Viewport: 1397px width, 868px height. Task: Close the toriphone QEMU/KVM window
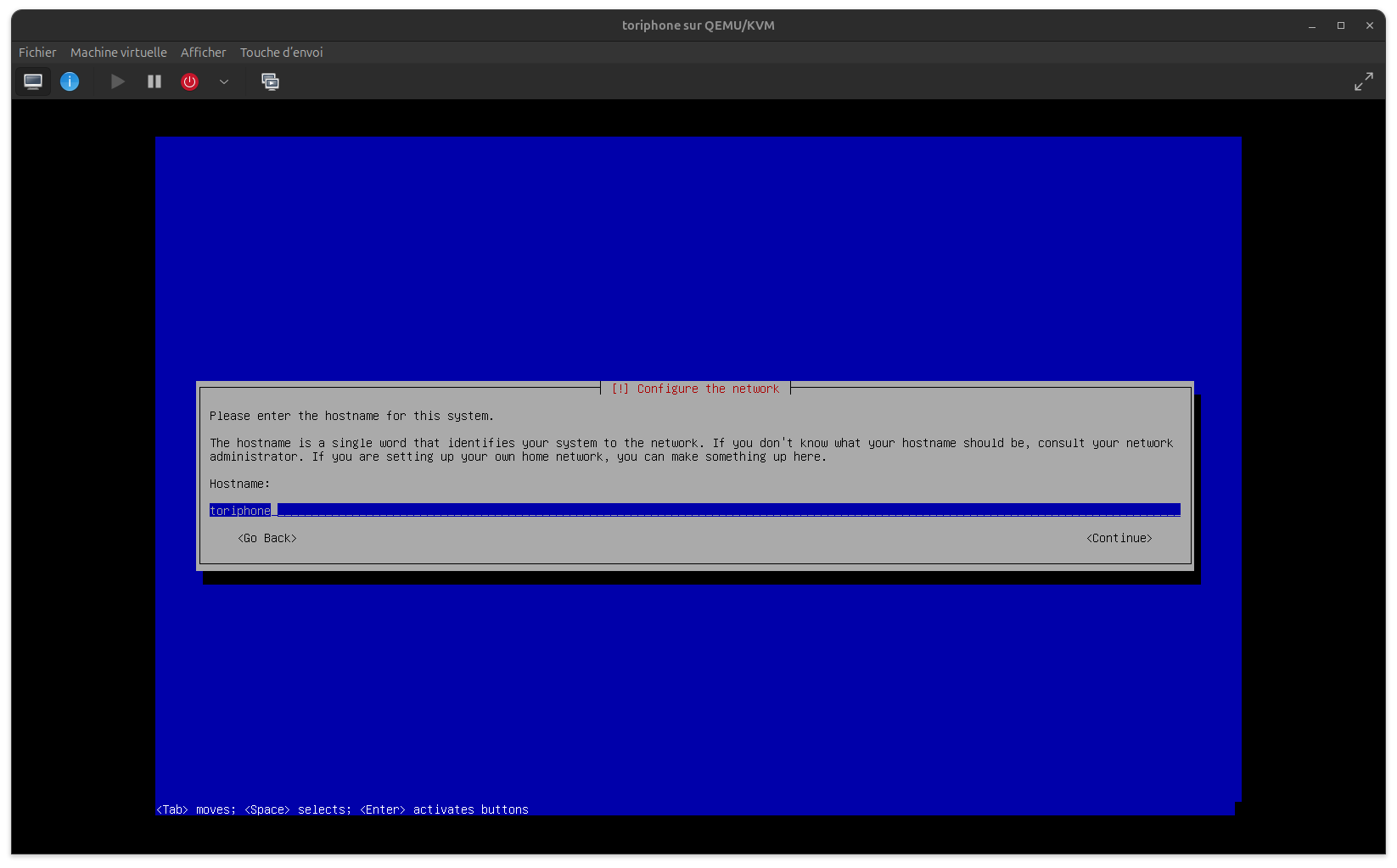pyautogui.click(x=1370, y=25)
